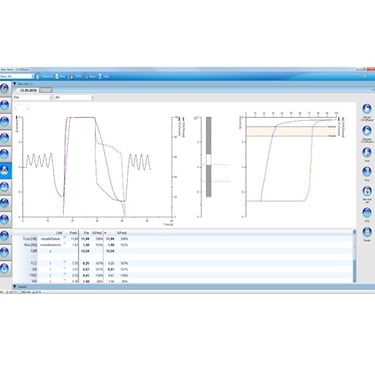Click the FRC row label in results table
This screenshot has height=380, width=375.
[33, 275]
